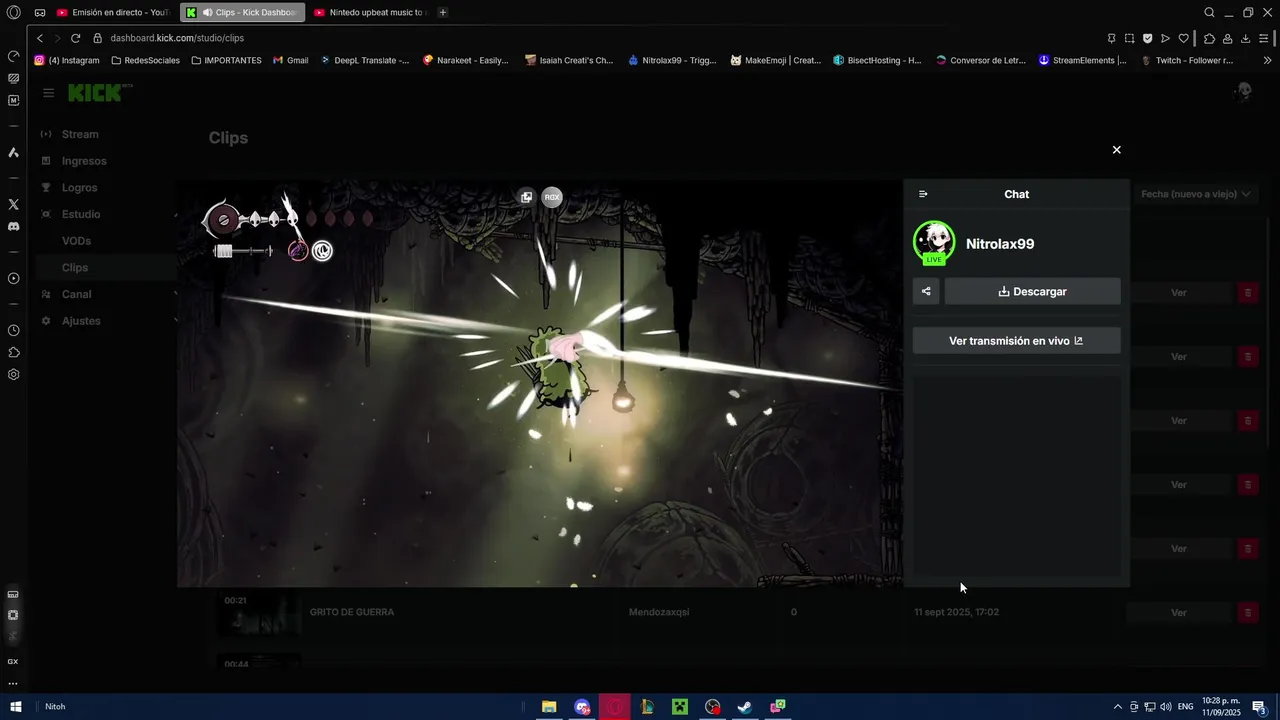The width and height of the screenshot is (1280, 720).
Task: Open the Logros sidebar item
Action: (x=79, y=188)
